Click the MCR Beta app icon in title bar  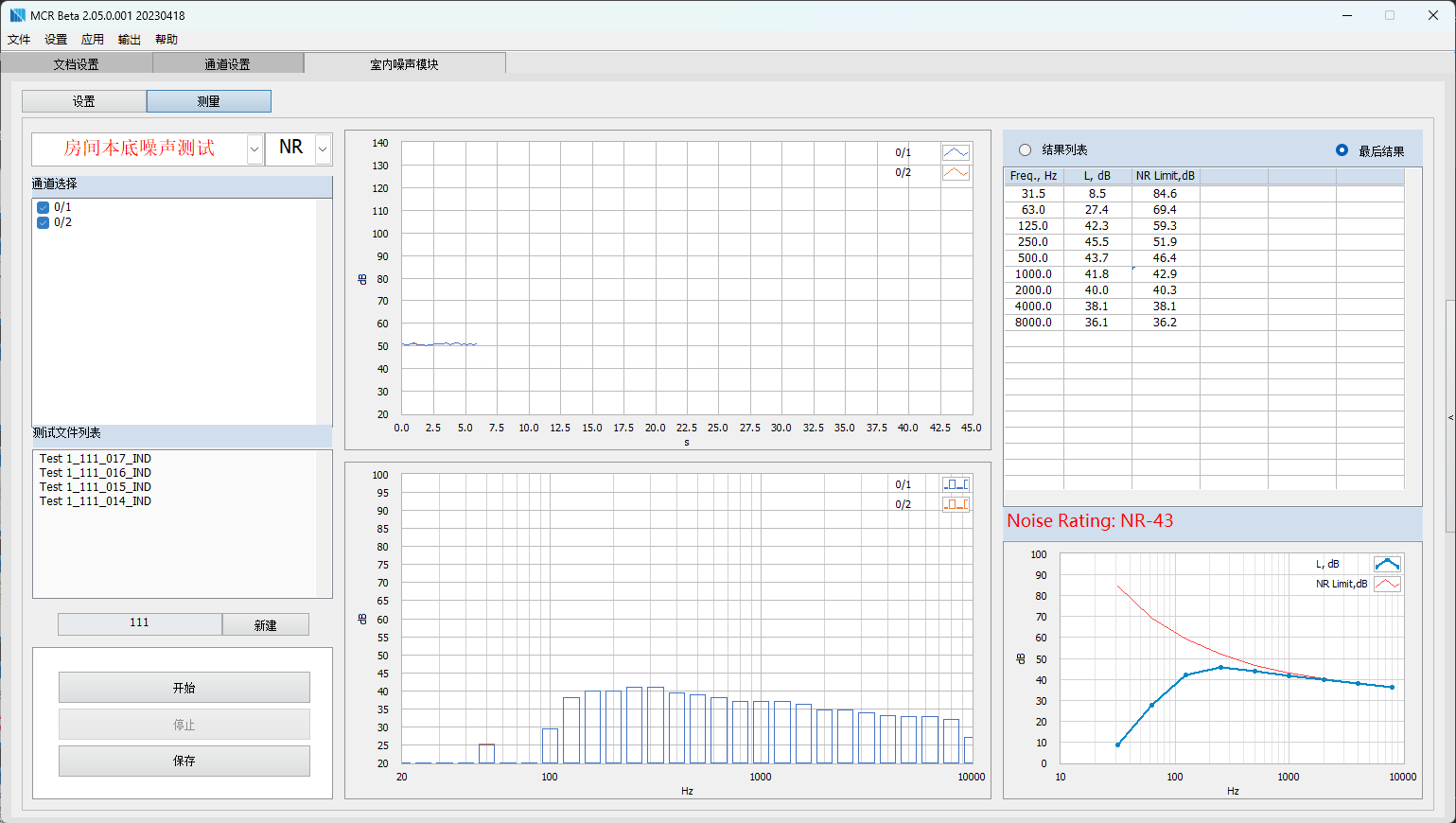[x=17, y=15]
